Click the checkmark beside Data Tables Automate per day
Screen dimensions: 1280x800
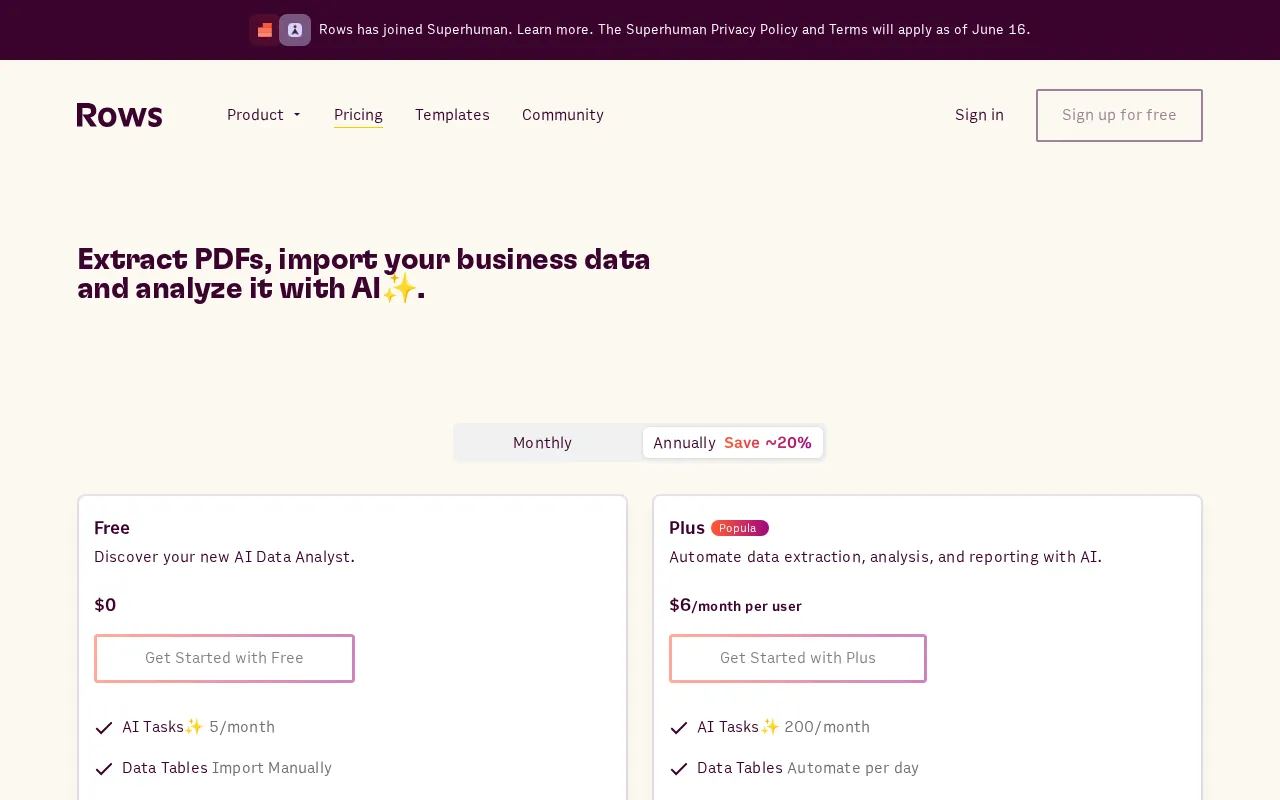coord(679,769)
